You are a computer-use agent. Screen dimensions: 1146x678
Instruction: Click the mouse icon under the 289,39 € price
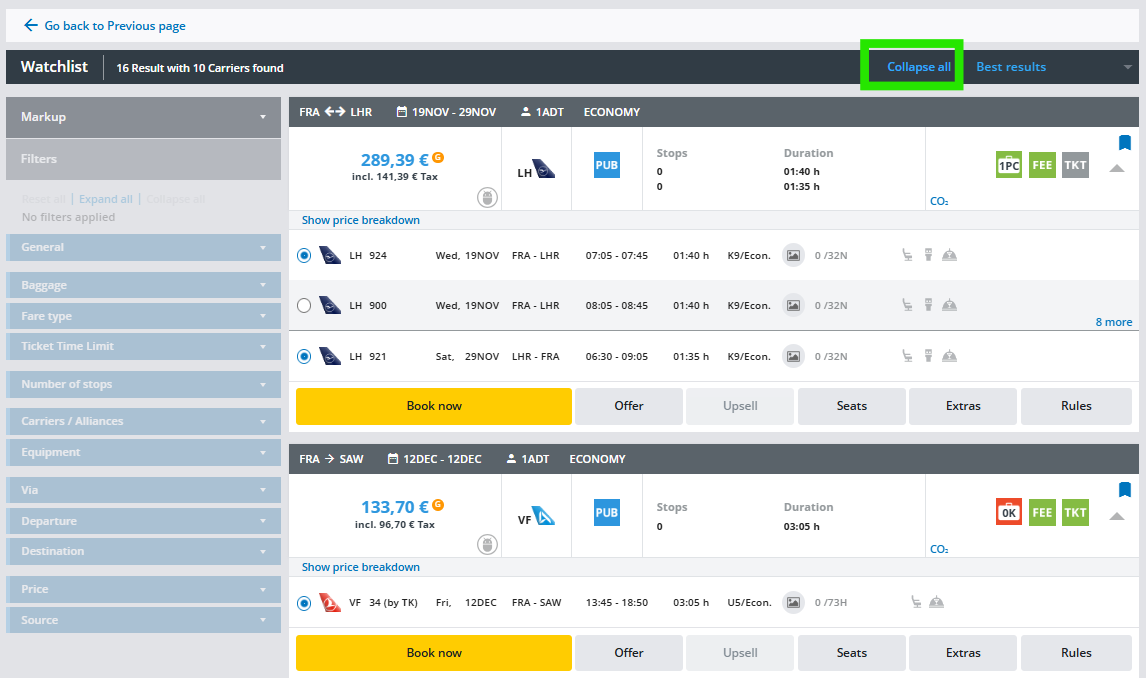(487, 198)
